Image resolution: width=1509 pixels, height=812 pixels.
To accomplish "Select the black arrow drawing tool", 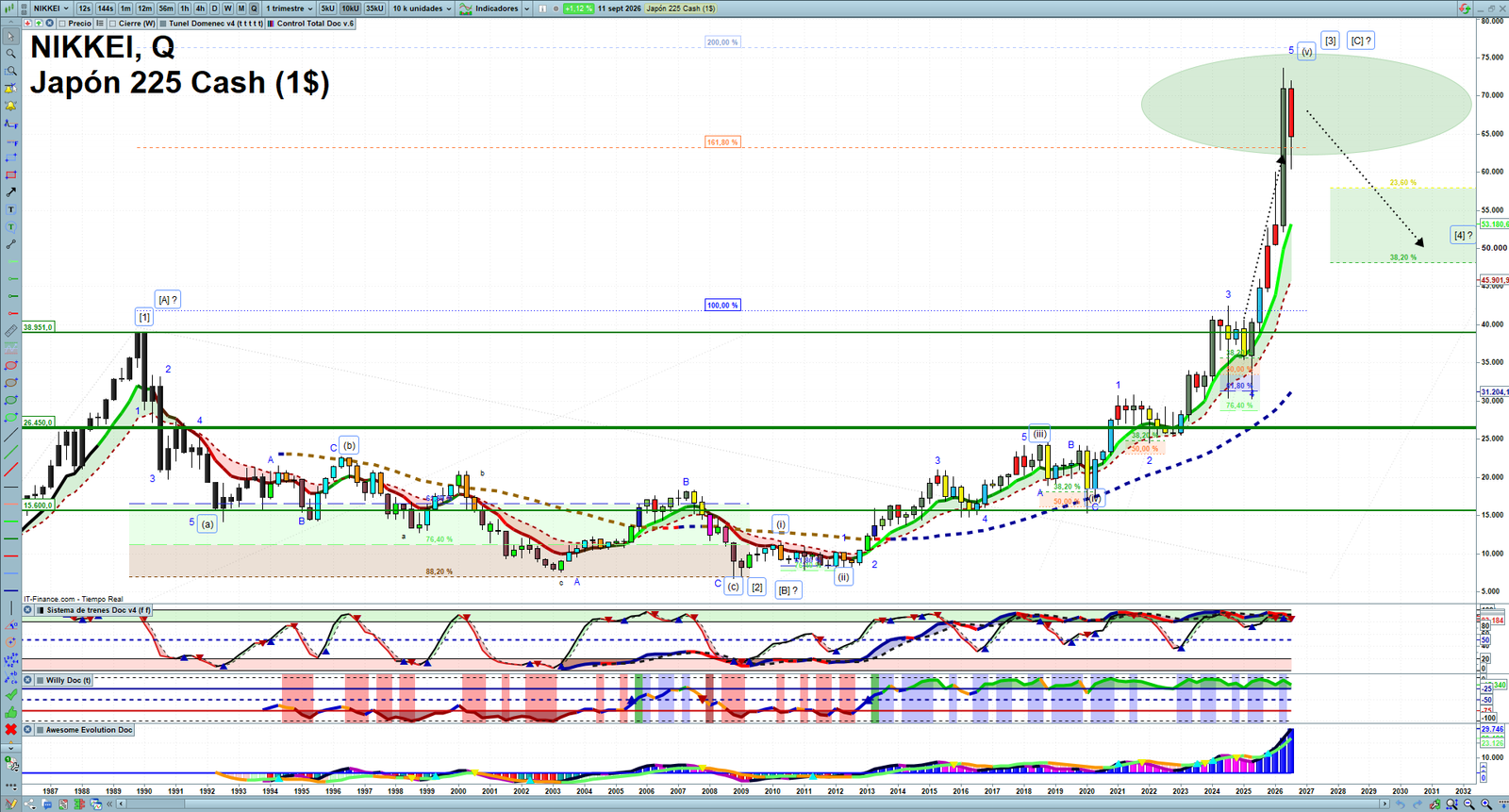I will coord(11,192).
